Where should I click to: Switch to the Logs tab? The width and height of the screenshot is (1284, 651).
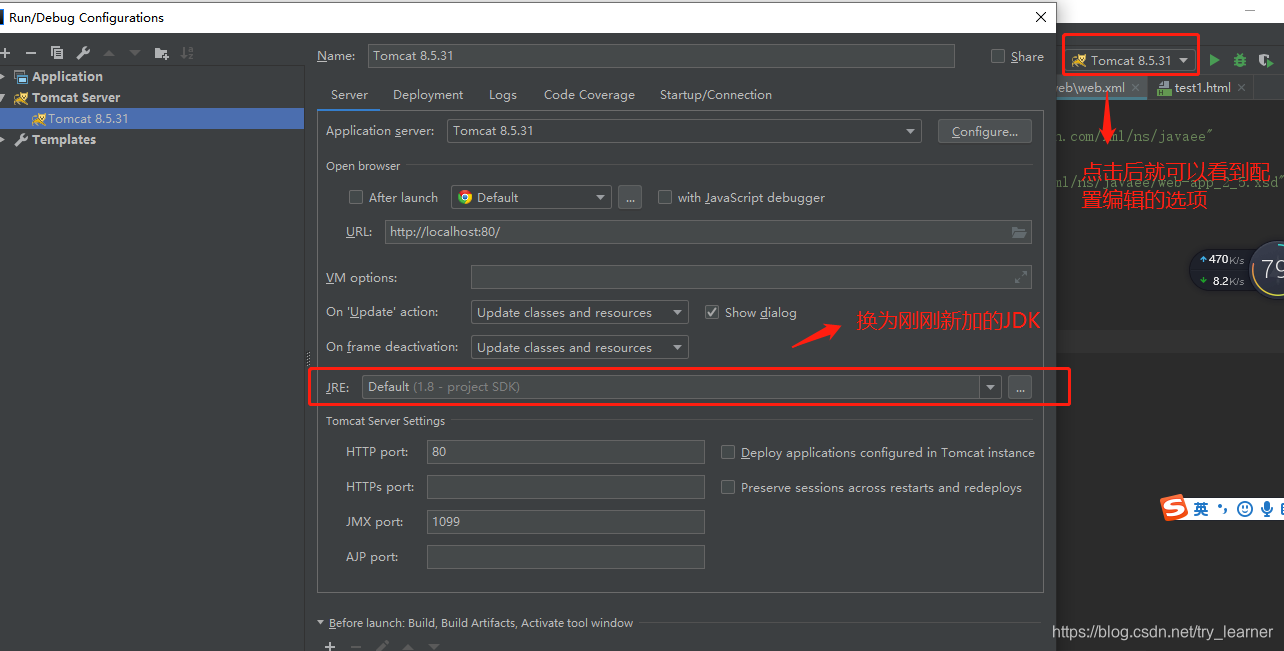(x=503, y=95)
